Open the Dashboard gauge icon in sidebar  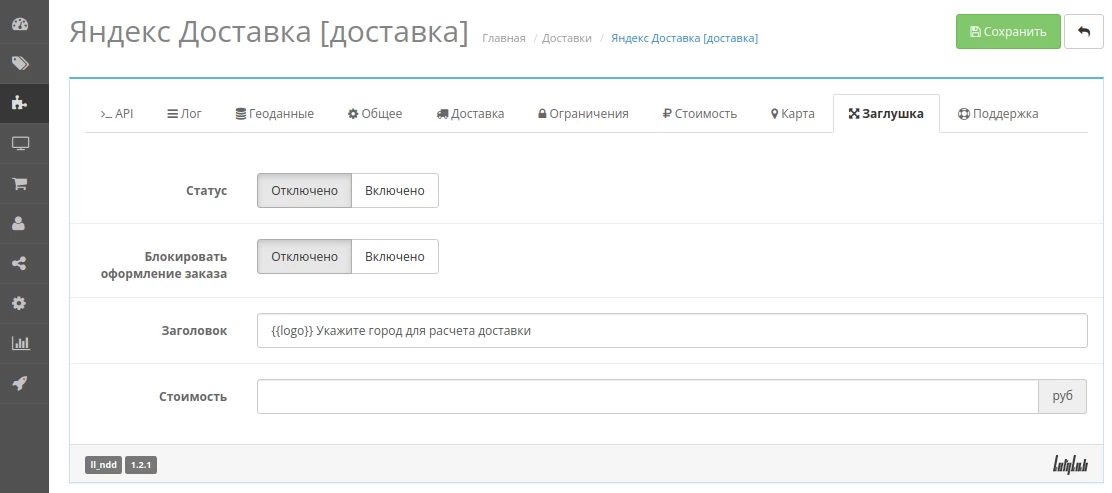click(20, 23)
